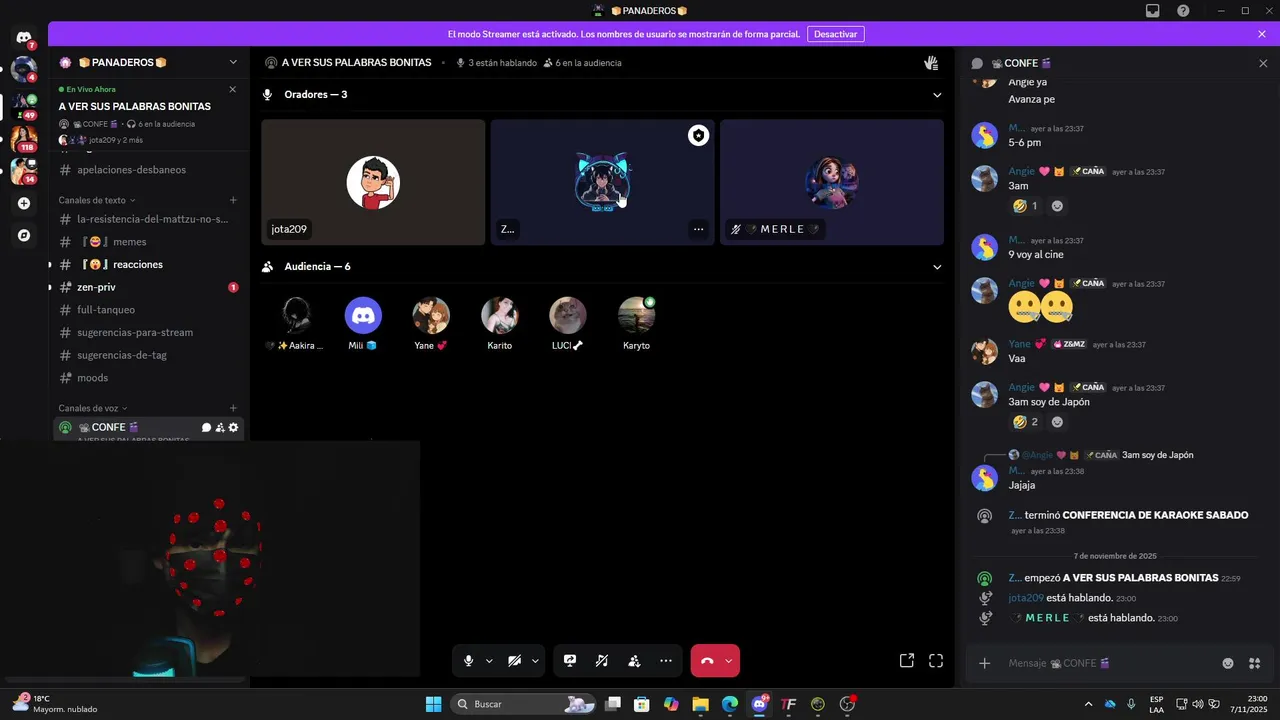Open OBS Studio from taskbar

tap(848, 704)
